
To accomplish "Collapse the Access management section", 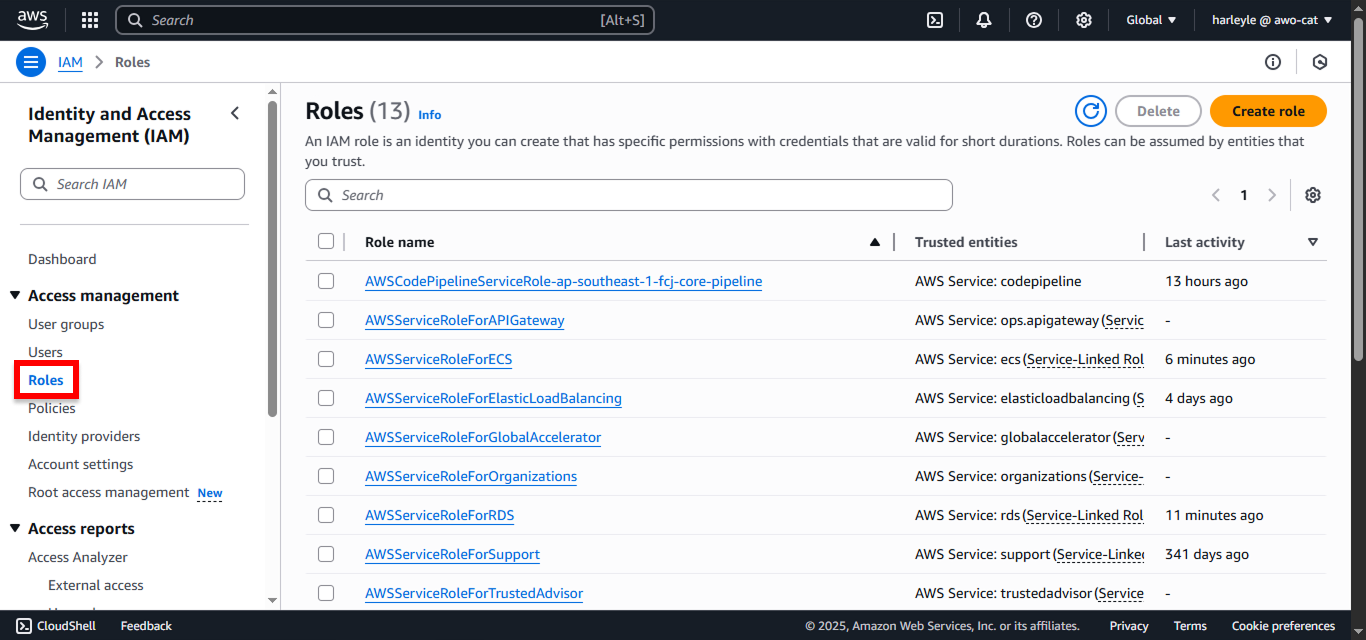I will pyautogui.click(x=15, y=296).
